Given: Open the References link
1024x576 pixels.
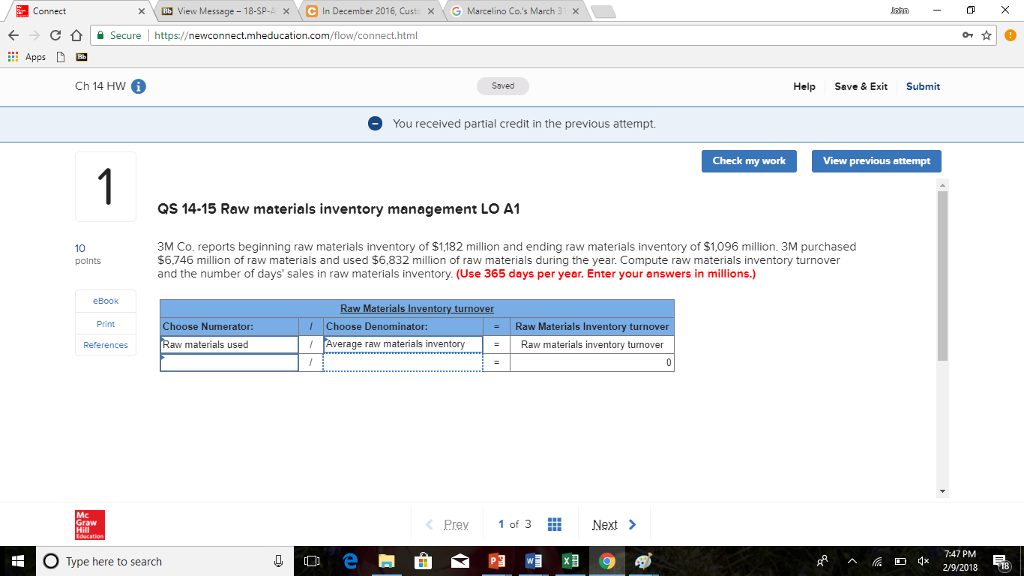Looking at the screenshot, I should coord(106,345).
